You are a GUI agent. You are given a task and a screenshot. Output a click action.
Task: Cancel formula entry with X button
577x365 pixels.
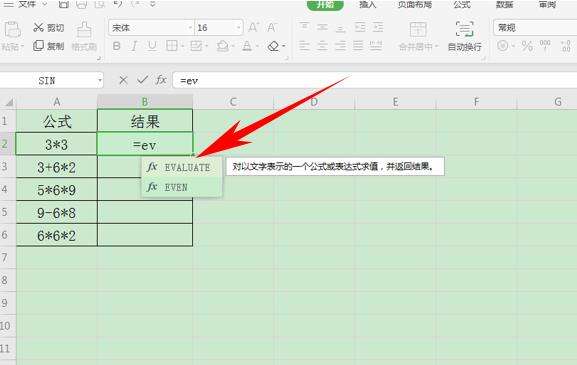point(123,80)
